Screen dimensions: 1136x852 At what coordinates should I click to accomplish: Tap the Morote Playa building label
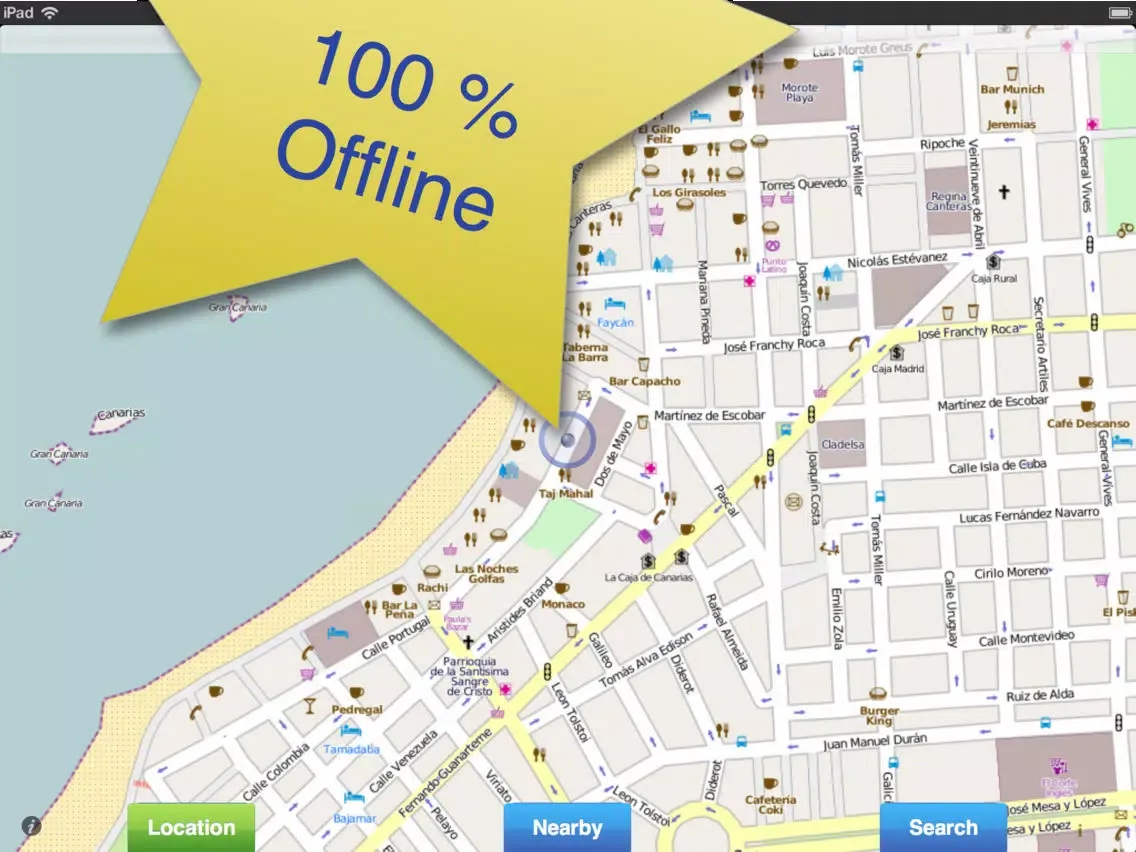point(799,92)
